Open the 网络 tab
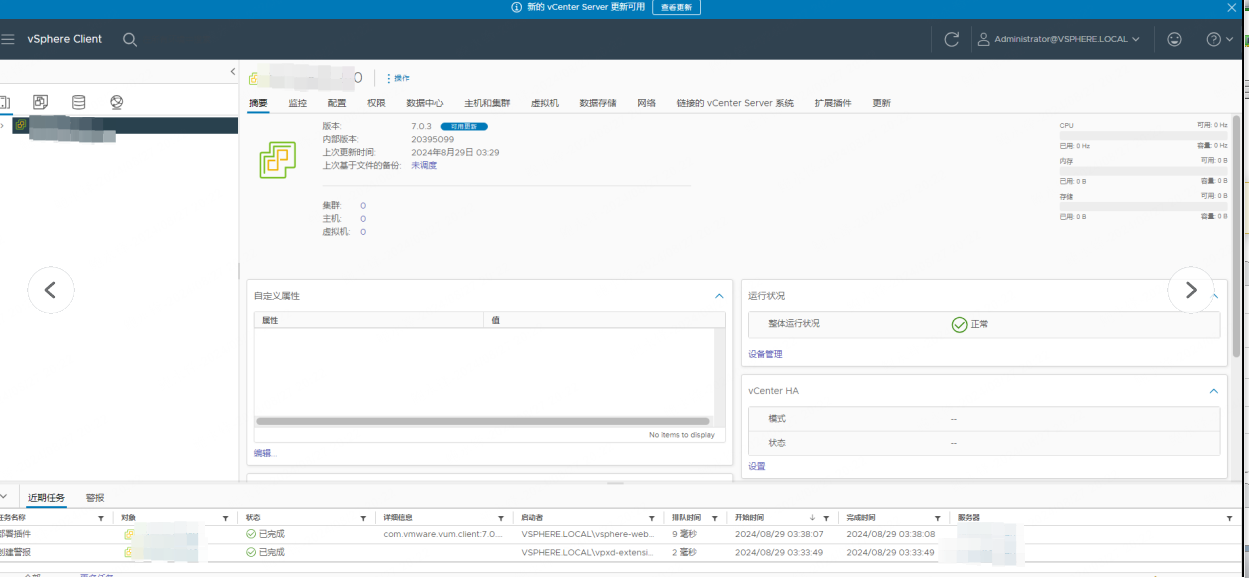 [647, 103]
